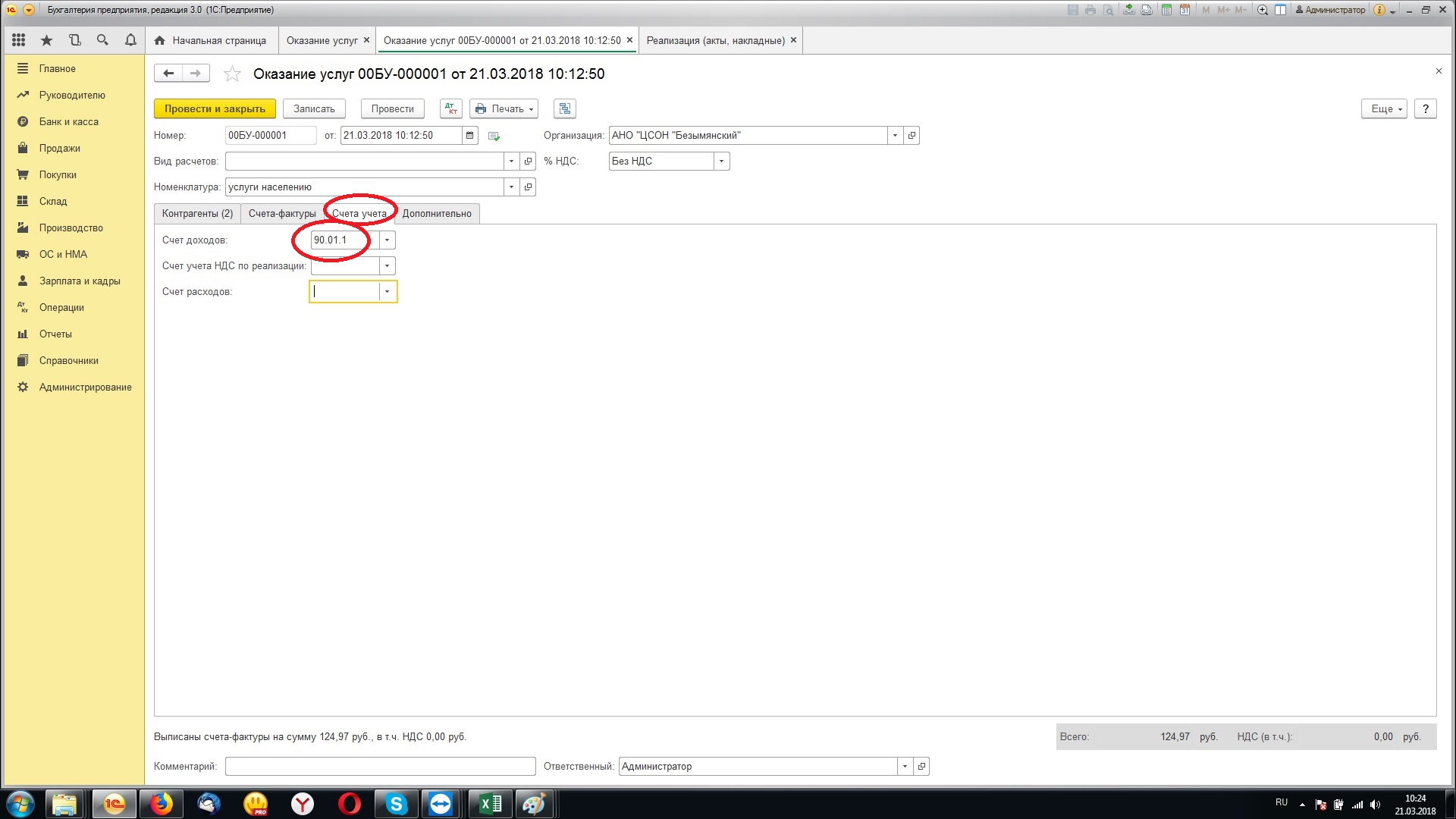This screenshot has height=819, width=1456.
Task: Add document to favorites with star
Action: pos(232,74)
